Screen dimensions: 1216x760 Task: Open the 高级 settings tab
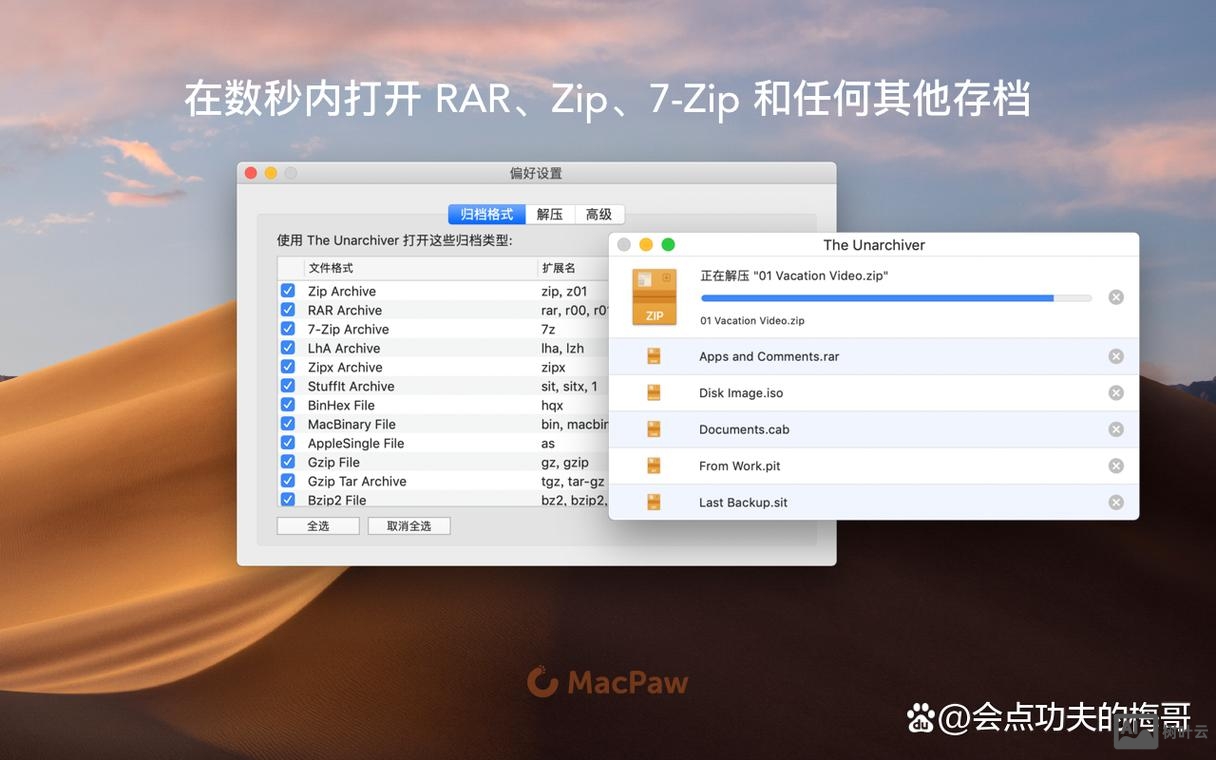point(598,214)
